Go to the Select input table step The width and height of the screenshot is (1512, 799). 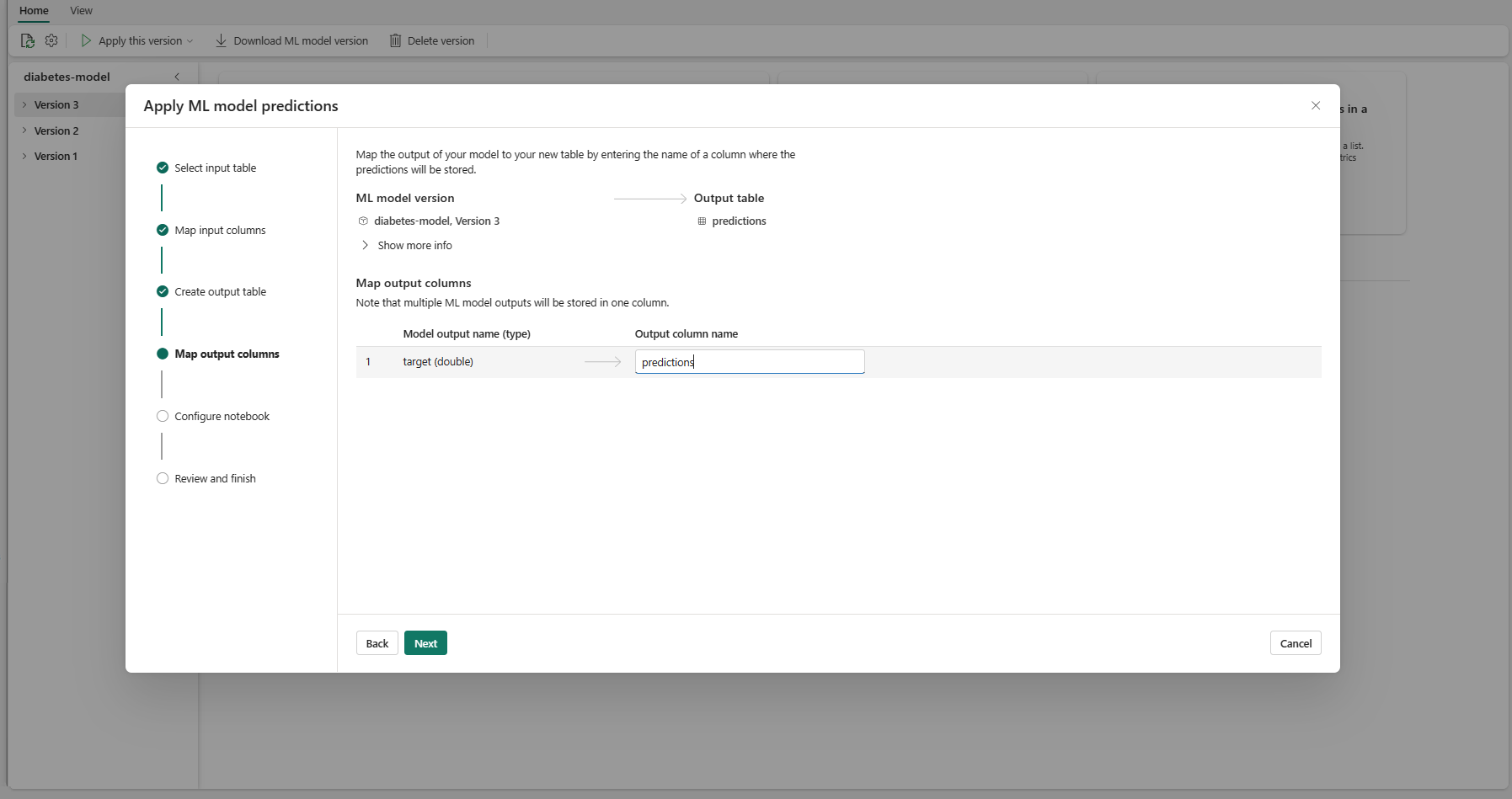pos(206,168)
